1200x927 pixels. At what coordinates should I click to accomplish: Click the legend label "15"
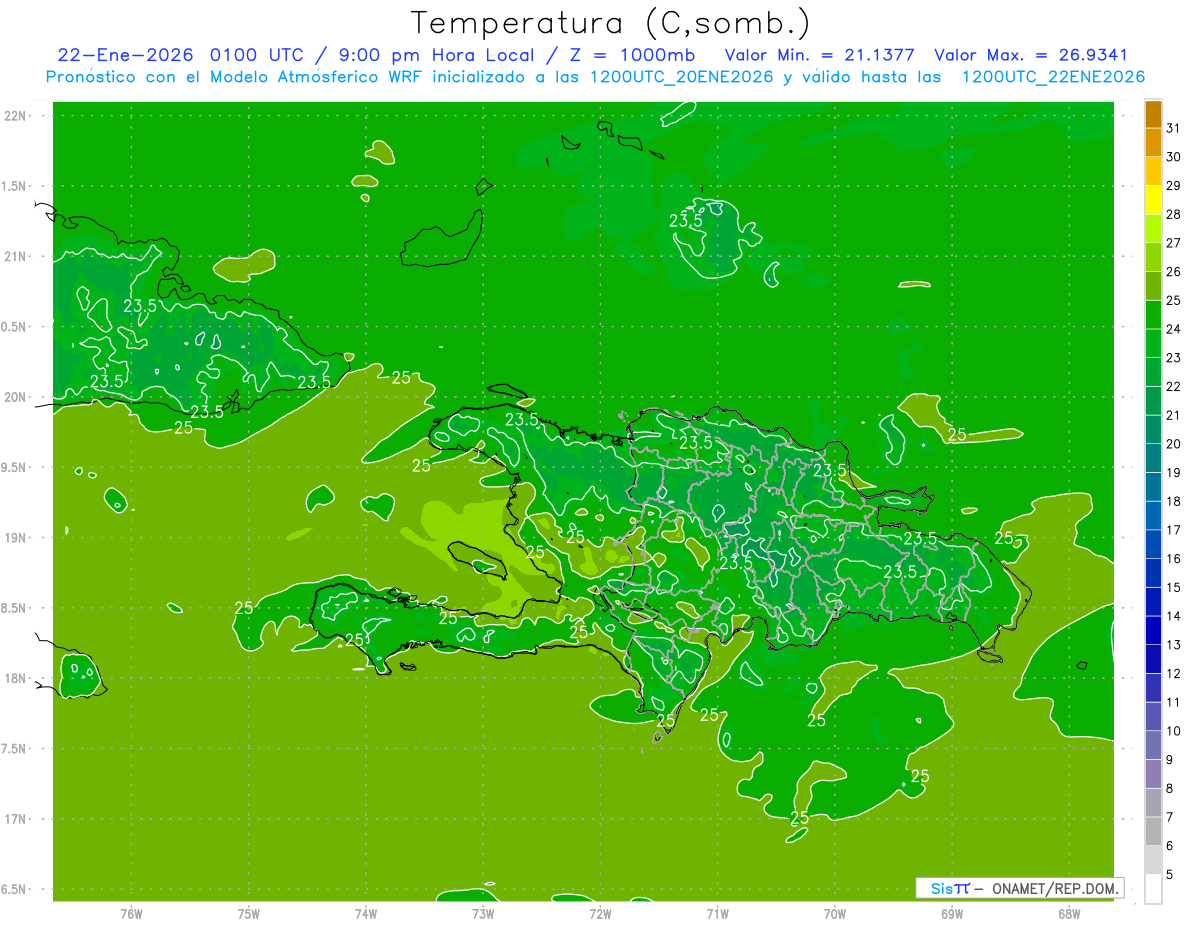point(1174,588)
